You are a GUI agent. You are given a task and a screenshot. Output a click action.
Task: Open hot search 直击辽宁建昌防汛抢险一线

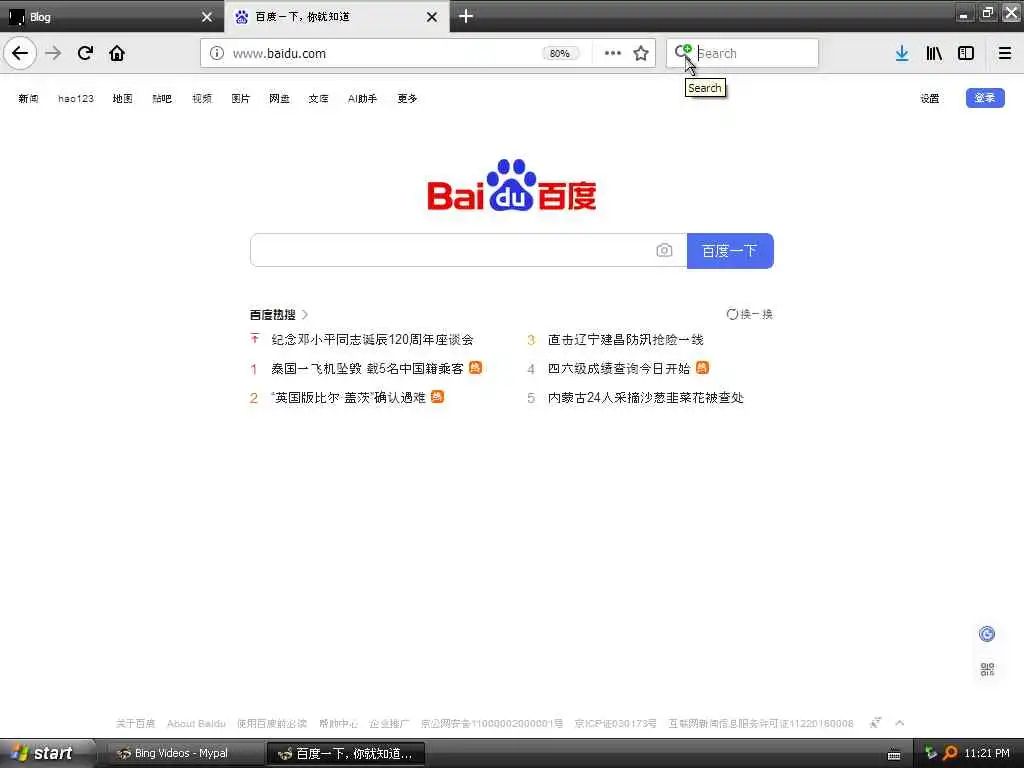click(x=626, y=340)
